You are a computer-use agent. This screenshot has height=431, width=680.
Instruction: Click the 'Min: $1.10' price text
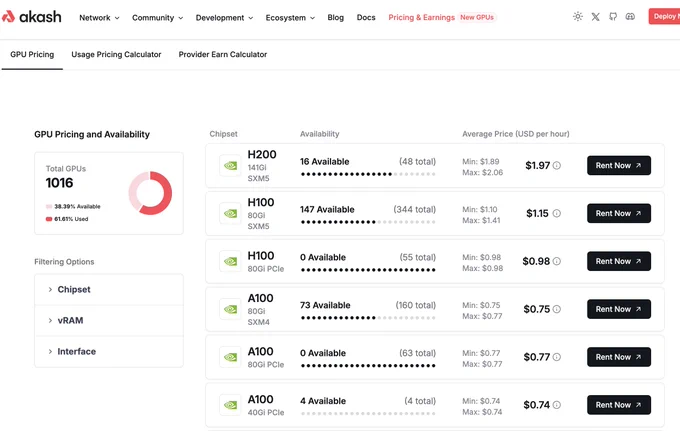(480, 209)
